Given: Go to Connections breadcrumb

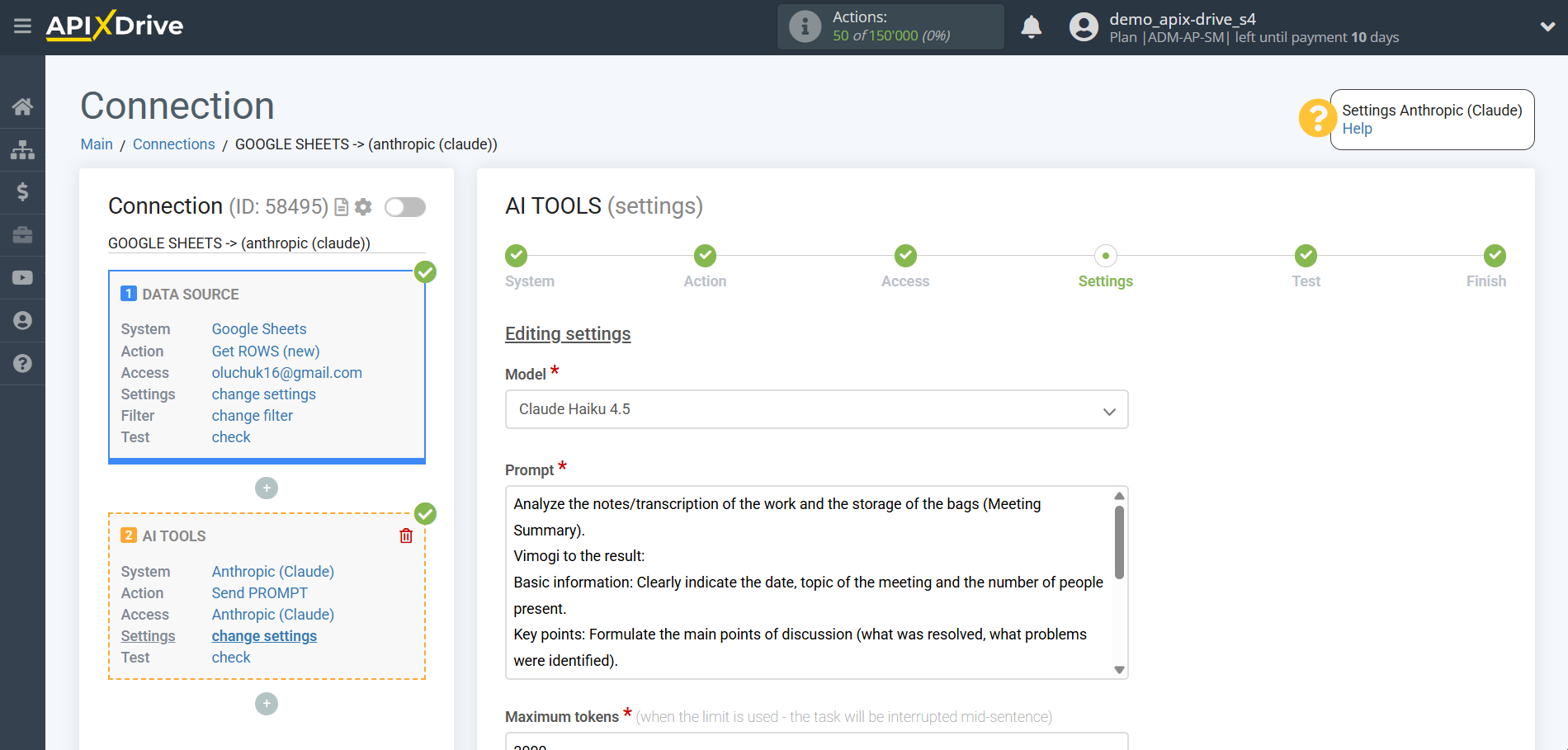Looking at the screenshot, I should 173,144.
